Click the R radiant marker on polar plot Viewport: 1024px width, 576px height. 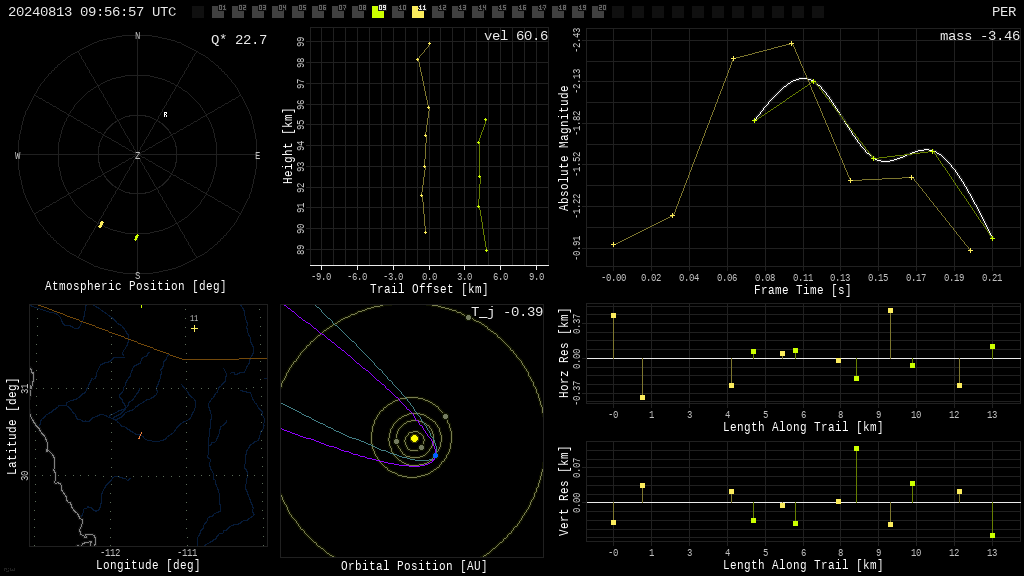pos(165,115)
